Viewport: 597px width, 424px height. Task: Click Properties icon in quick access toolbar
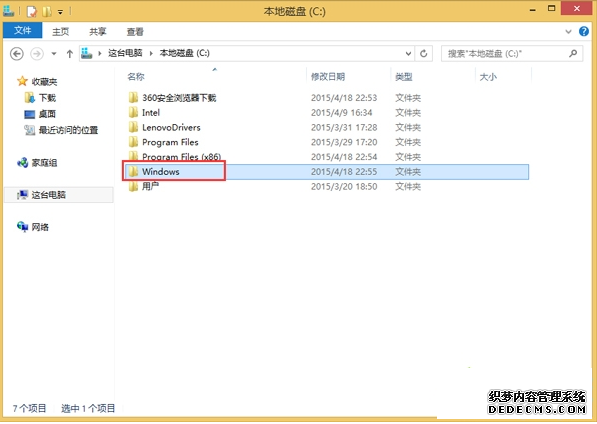tap(32, 12)
